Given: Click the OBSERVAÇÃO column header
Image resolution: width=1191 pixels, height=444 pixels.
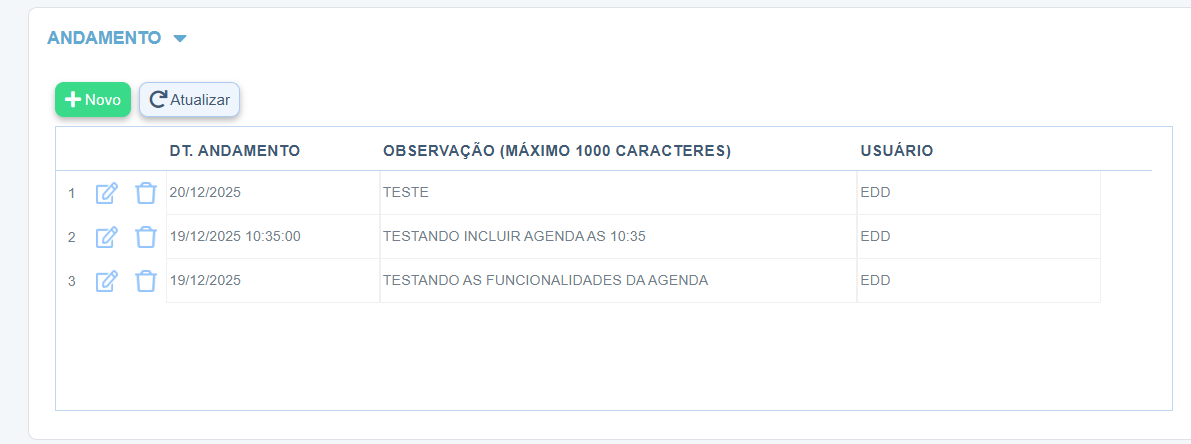Looking at the screenshot, I should tap(557, 151).
